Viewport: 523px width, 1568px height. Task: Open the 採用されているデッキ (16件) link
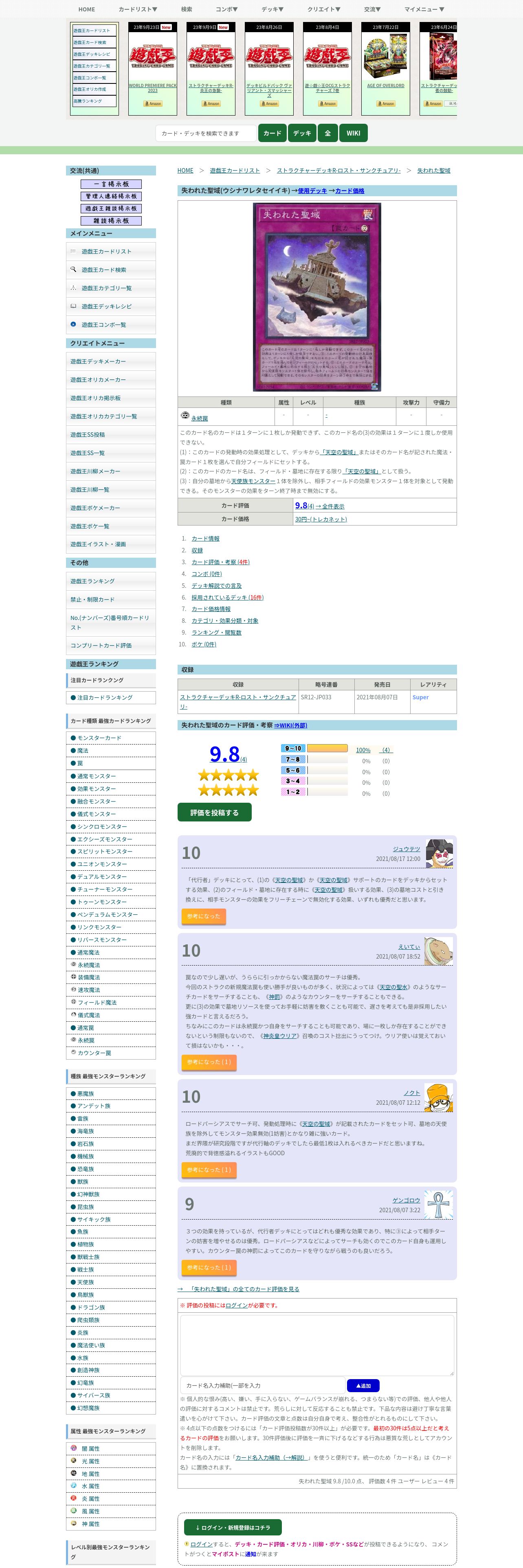(227, 597)
